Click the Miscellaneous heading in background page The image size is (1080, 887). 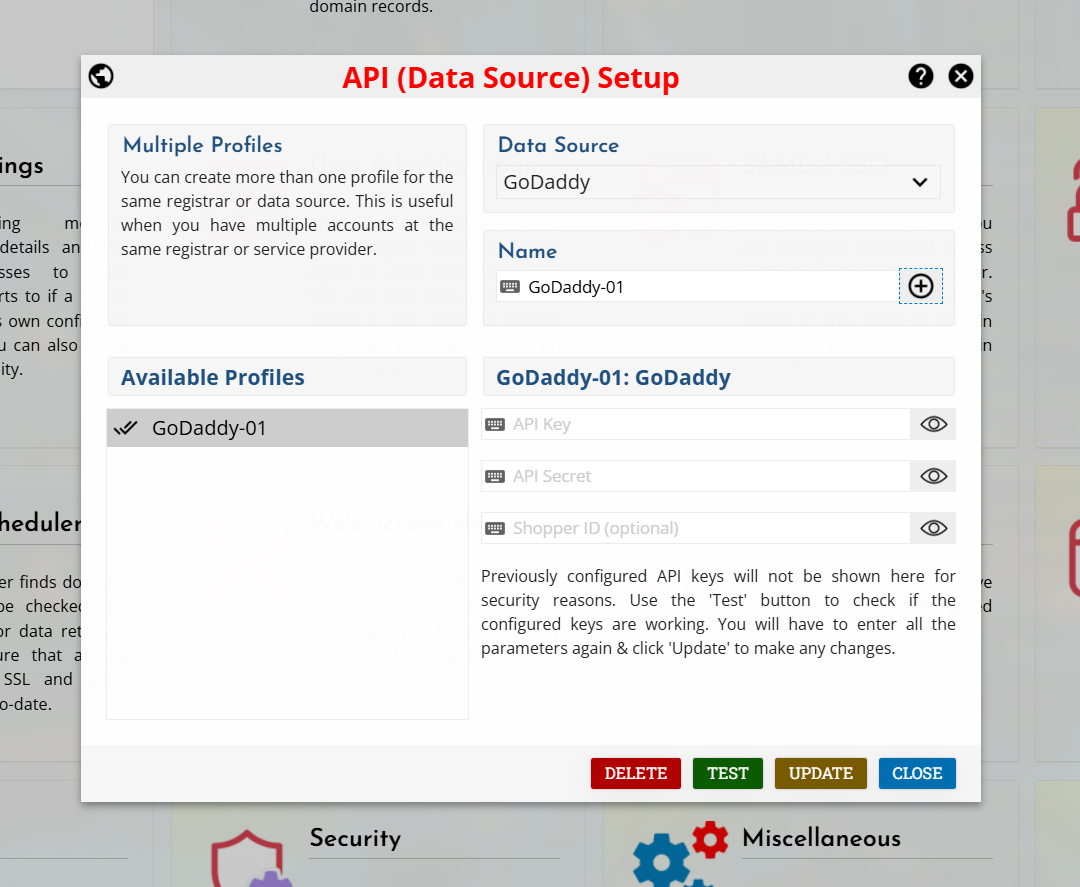[822, 838]
